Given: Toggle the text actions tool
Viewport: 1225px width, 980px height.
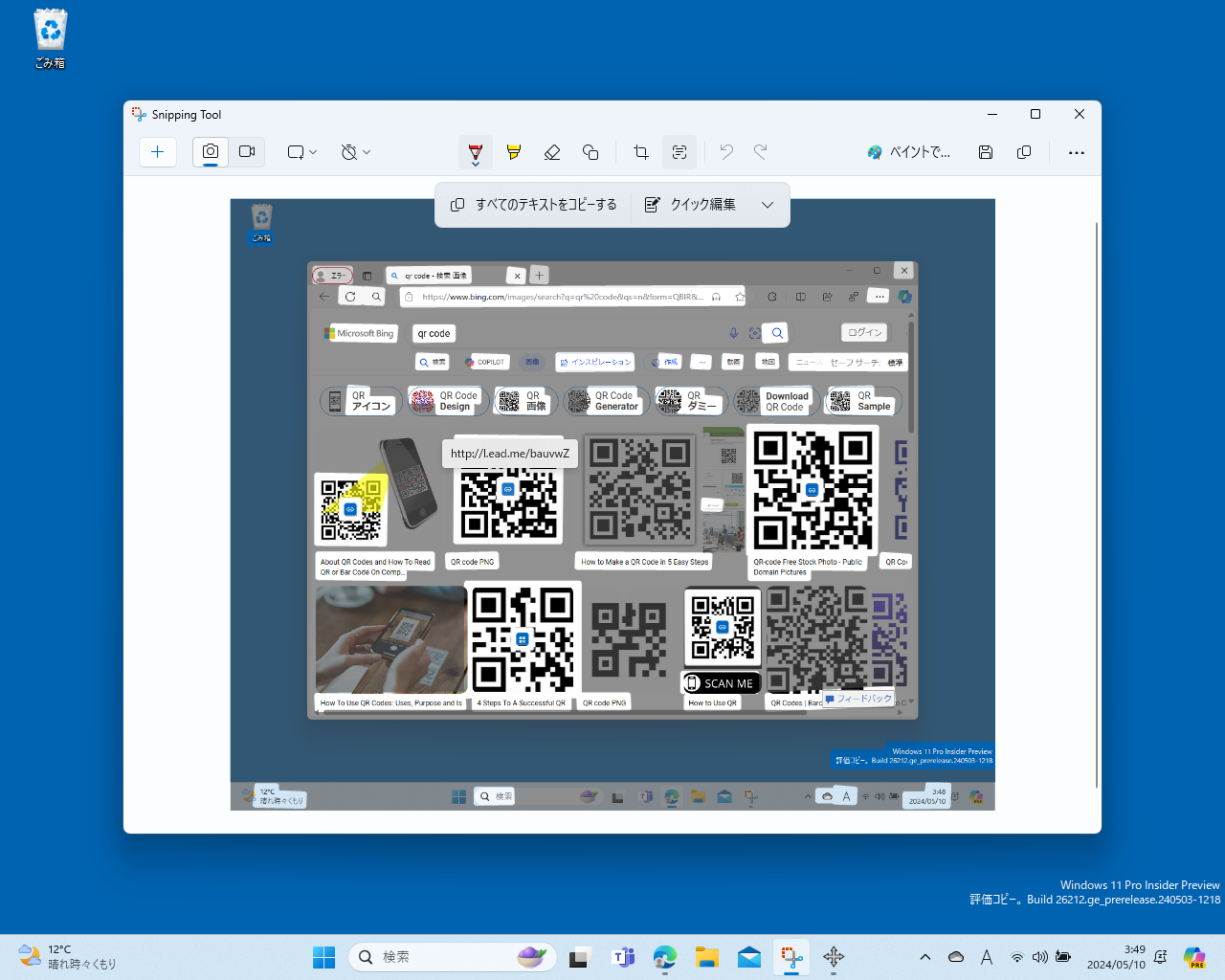Looking at the screenshot, I should pos(679,152).
